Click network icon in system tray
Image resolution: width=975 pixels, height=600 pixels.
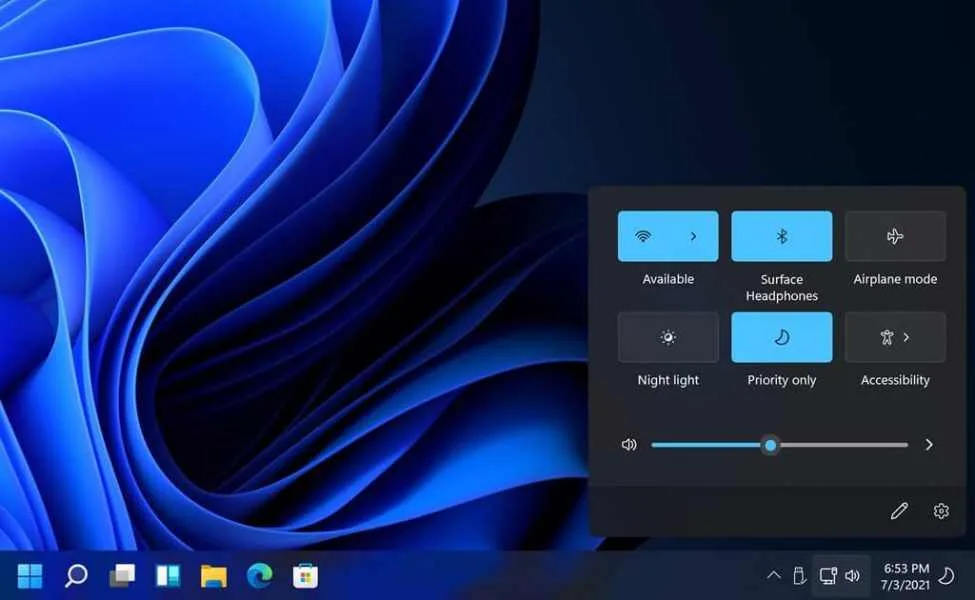[828, 576]
